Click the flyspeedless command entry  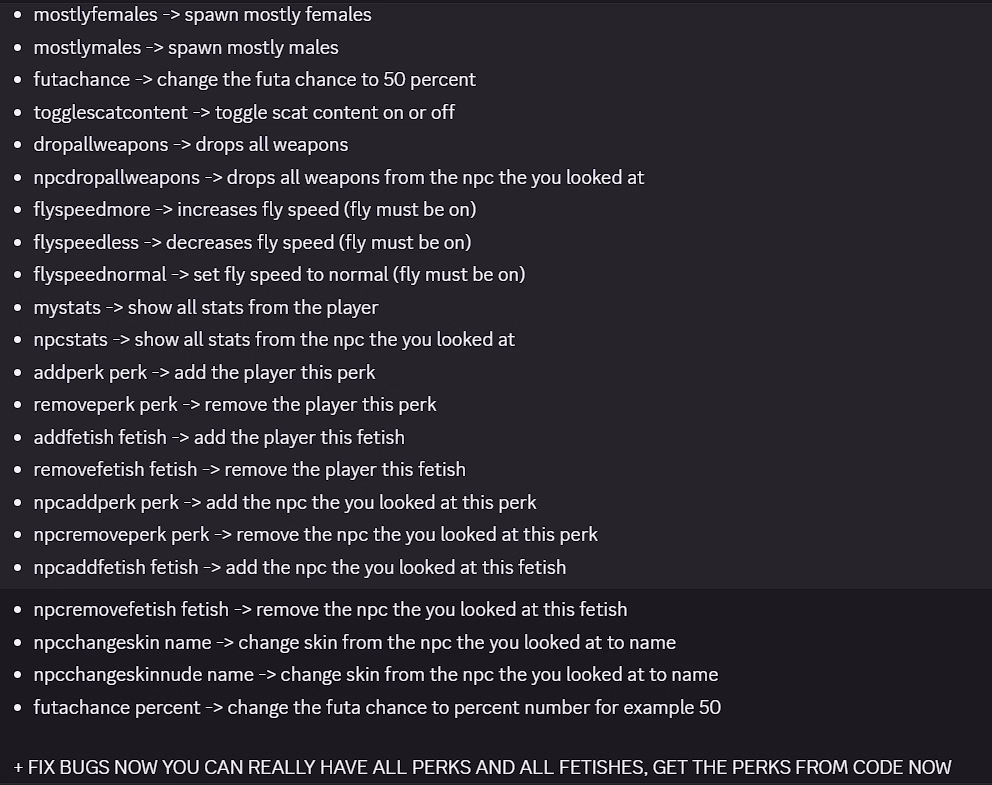(x=252, y=242)
